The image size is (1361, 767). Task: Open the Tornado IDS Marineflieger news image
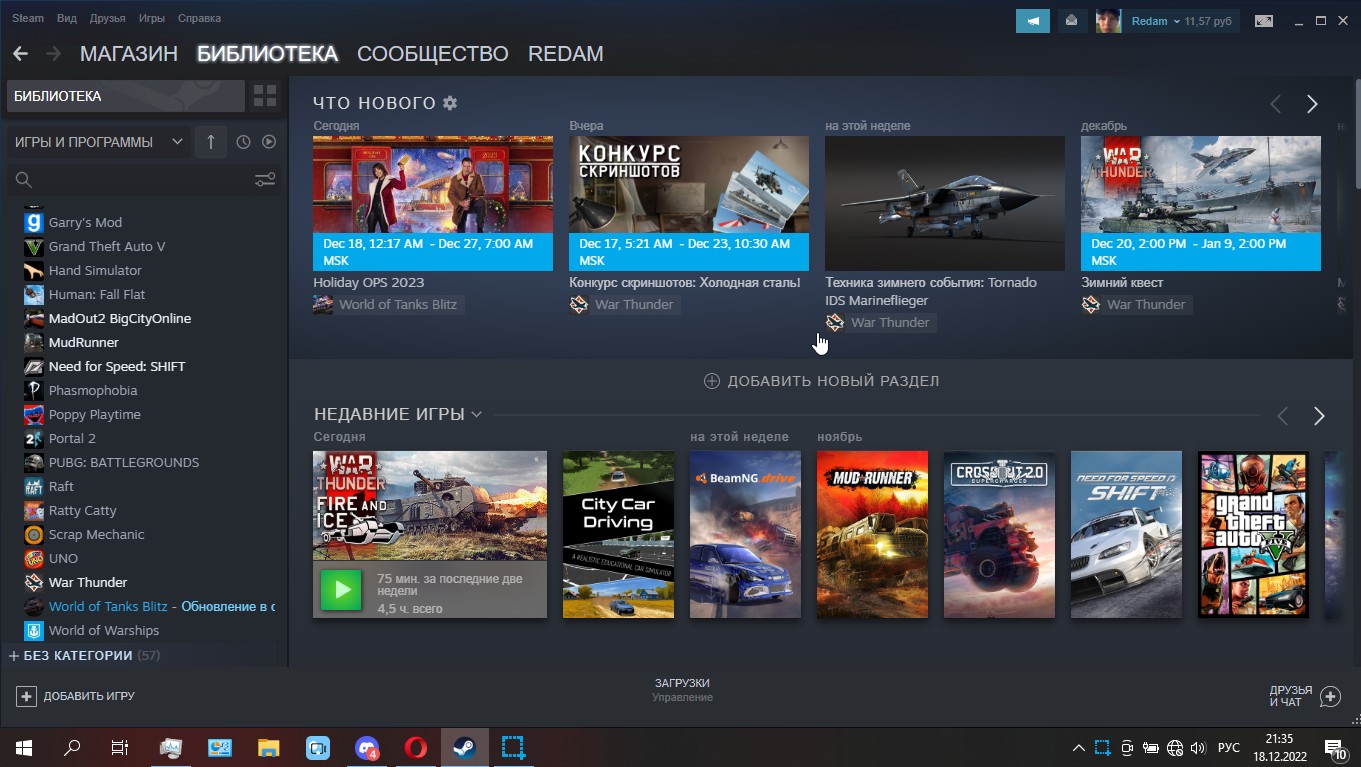click(945, 203)
